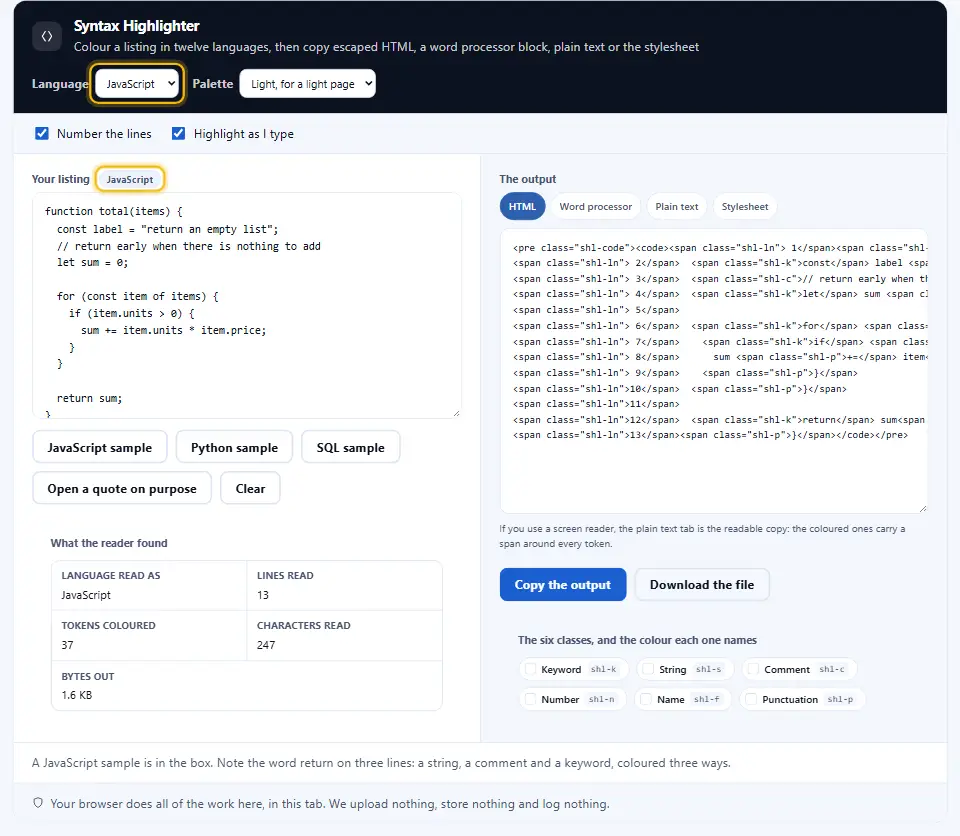This screenshot has height=836, width=960.
Task: Click Download the file
Action: coord(702,584)
